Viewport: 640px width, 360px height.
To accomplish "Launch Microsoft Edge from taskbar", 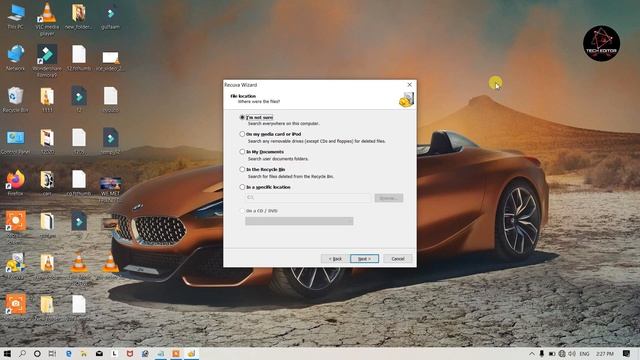I will [x=69, y=353].
